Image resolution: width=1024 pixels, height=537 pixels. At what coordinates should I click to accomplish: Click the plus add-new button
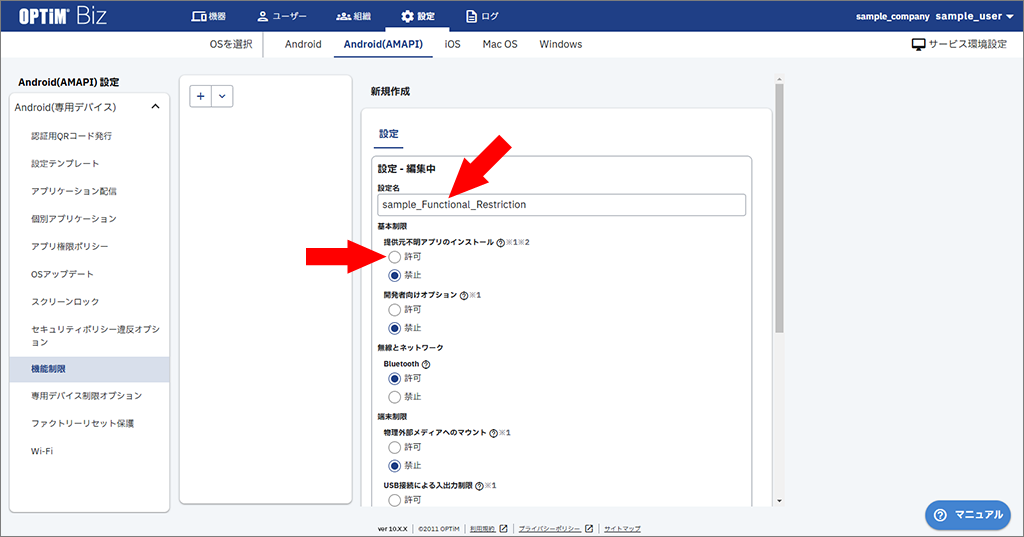click(200, 96)
